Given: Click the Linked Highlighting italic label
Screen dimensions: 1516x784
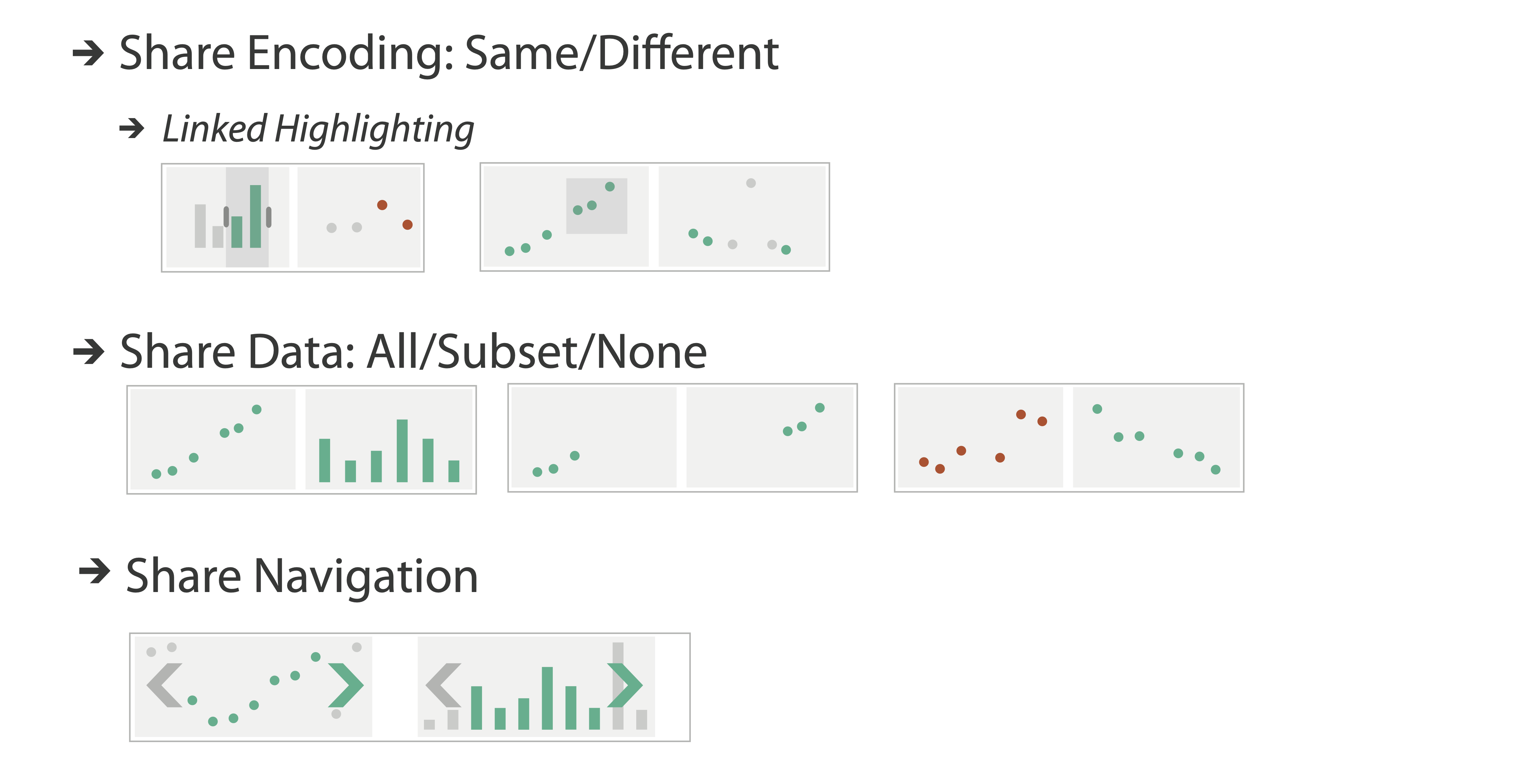Looking at the screenshot, I should (x=318, y=129).
